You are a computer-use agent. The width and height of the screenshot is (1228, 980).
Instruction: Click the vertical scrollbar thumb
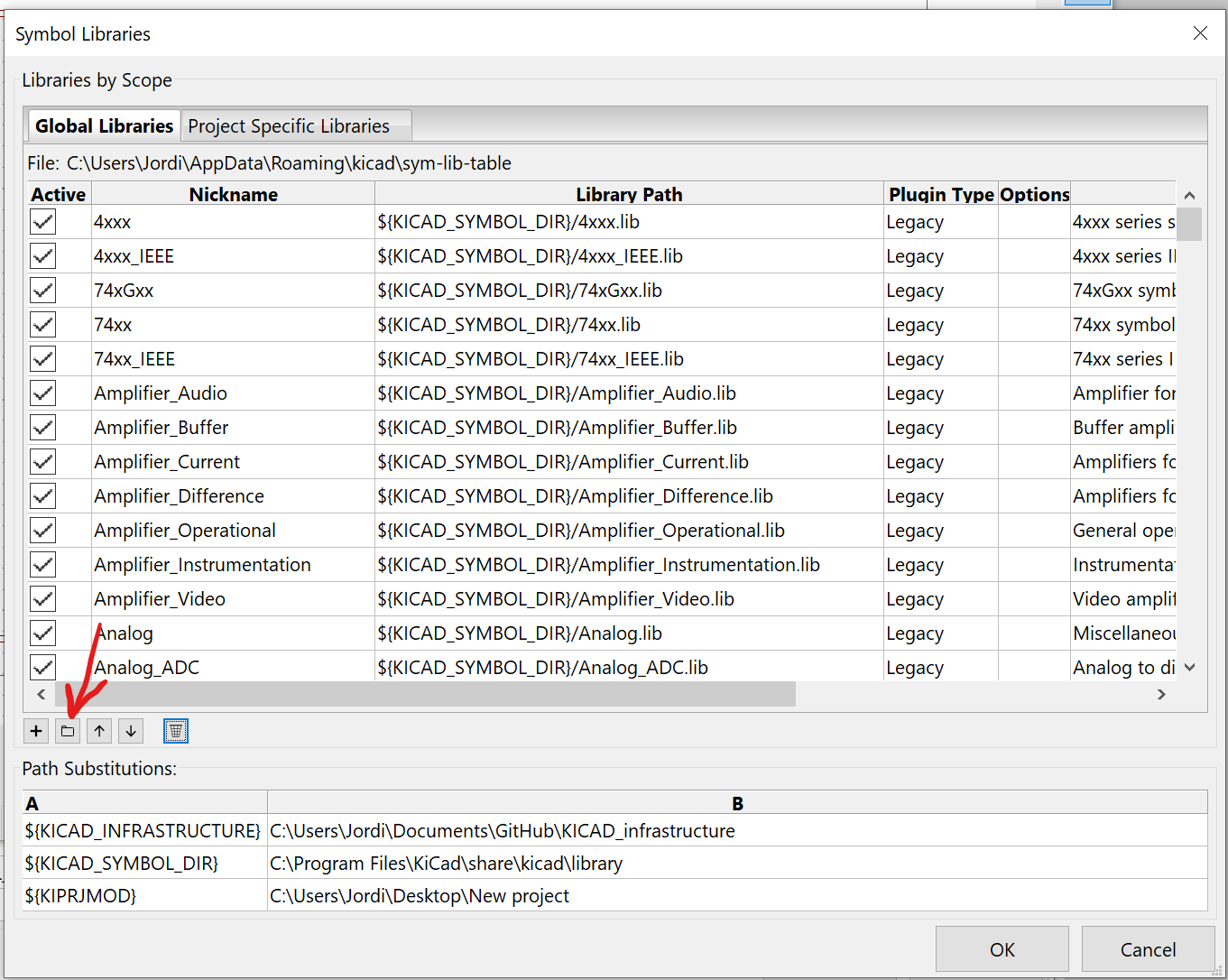tap(1189, 224)
